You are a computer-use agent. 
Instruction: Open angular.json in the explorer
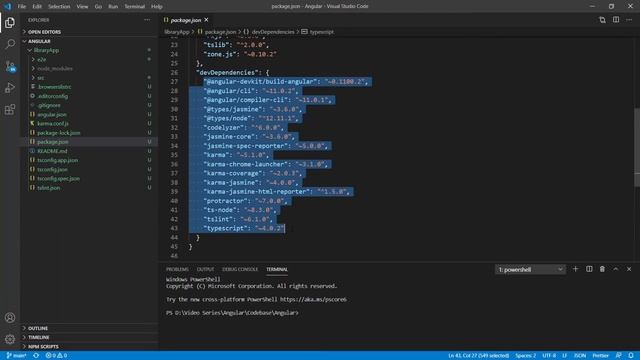pos(89,114)
